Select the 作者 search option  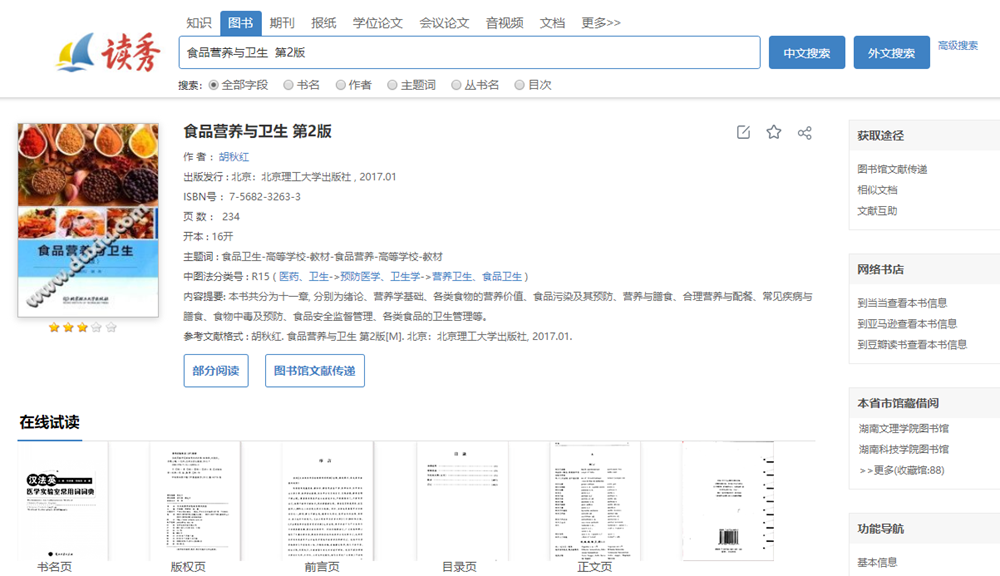pos(341,85)
